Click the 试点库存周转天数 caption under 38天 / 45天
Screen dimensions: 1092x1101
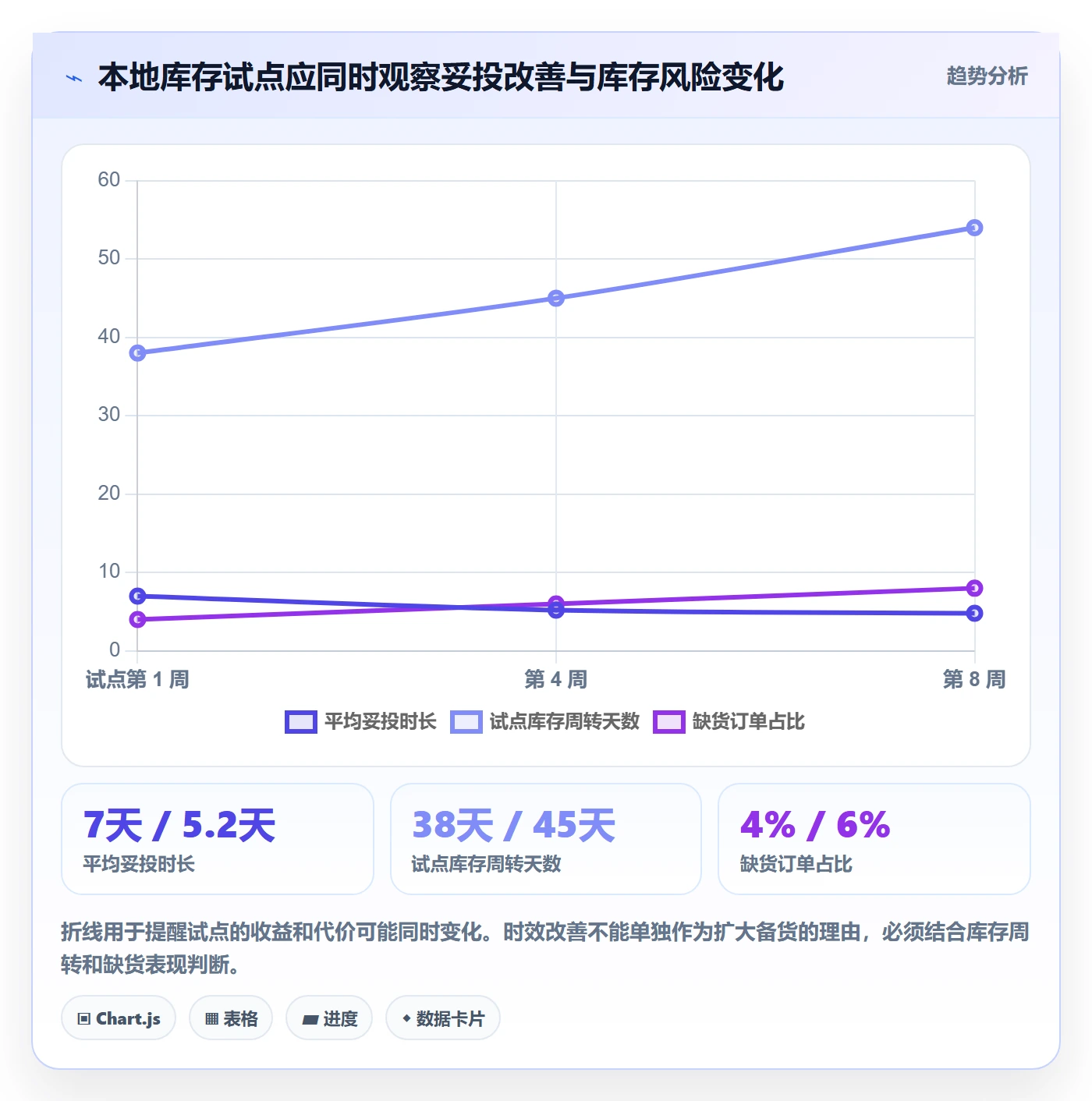click(x=486, y=864)
